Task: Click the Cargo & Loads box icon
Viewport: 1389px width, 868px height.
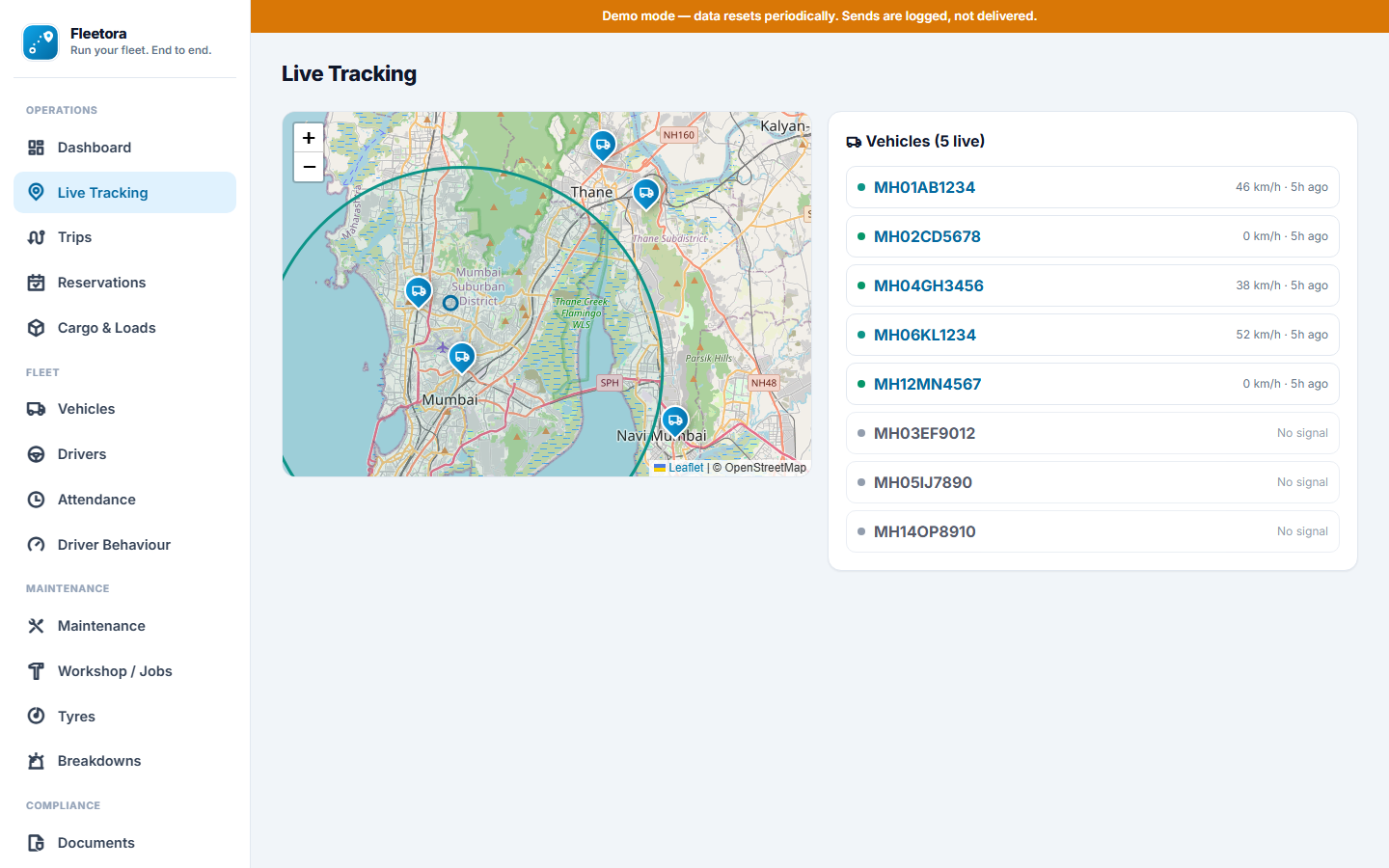Action: click(x=36, y=328)
